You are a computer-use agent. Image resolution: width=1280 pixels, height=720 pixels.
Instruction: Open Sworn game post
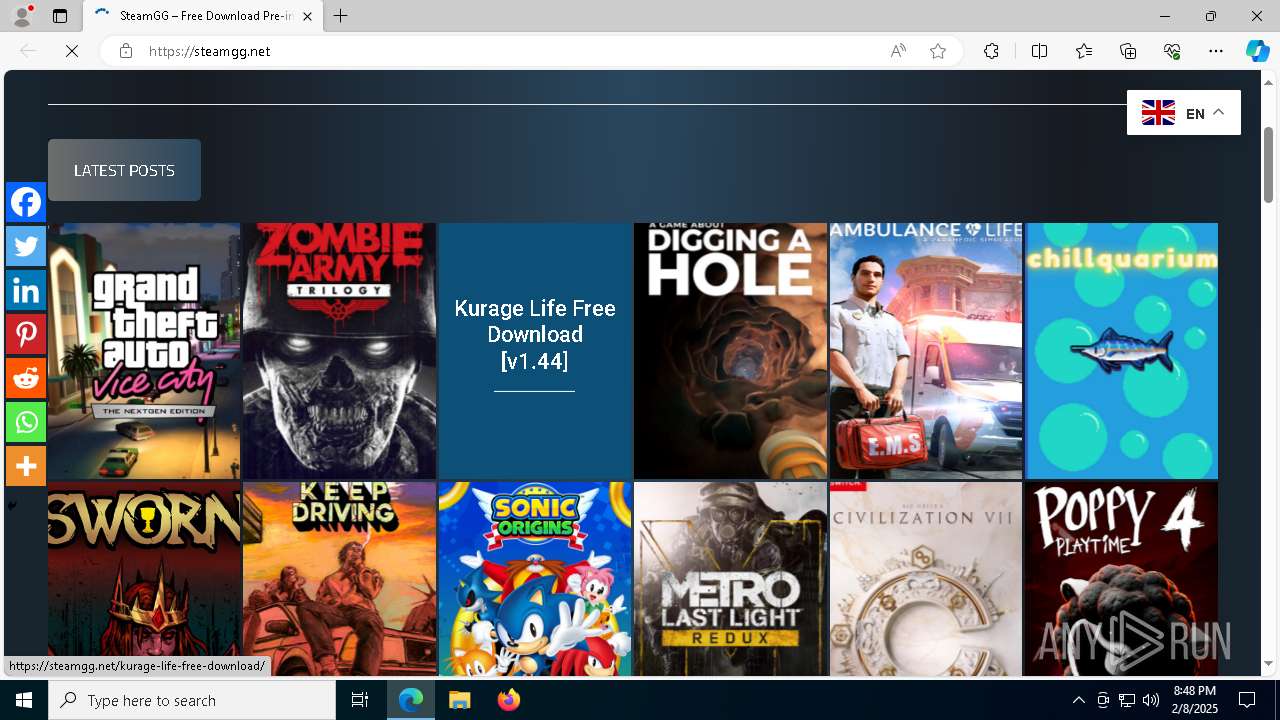coord(144,579)
